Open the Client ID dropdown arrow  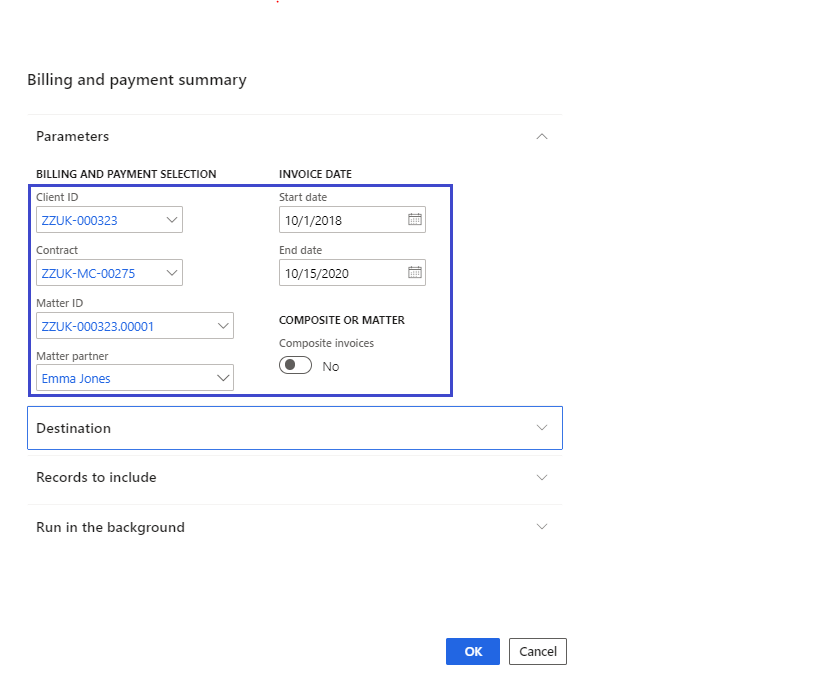click(x=172, y=219)
